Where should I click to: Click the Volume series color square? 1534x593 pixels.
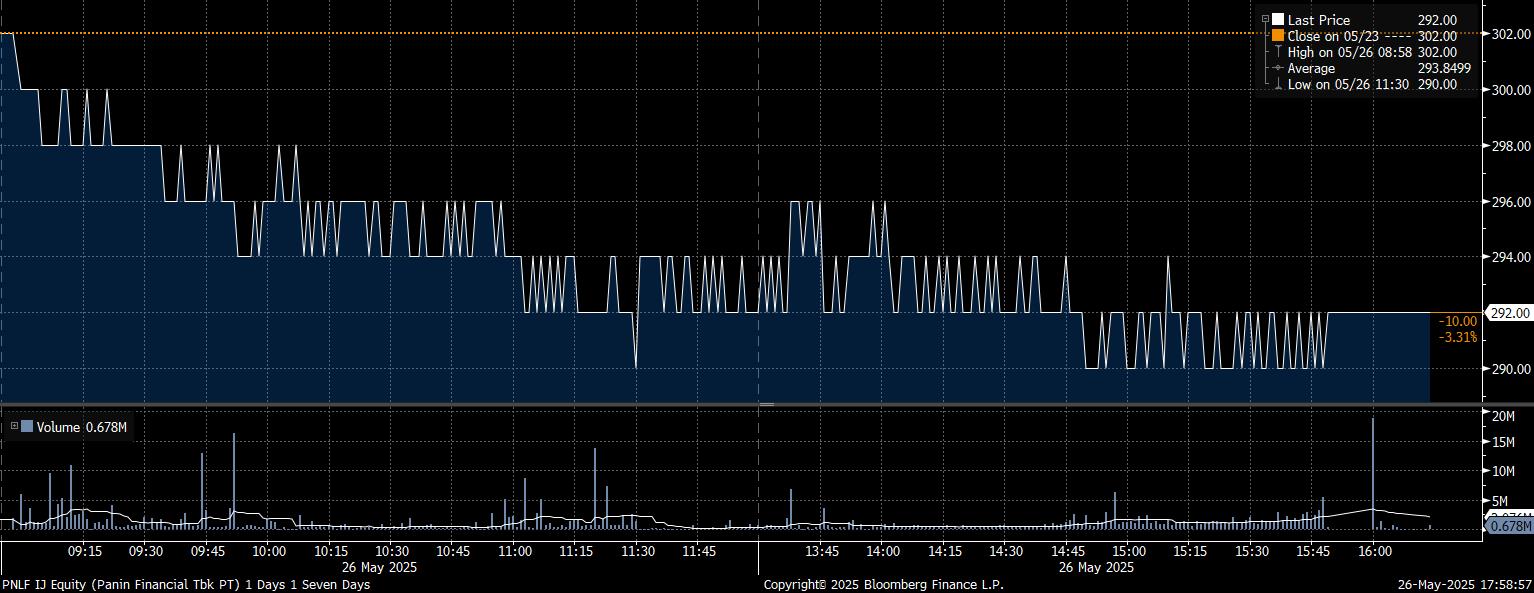click(27, 427)
